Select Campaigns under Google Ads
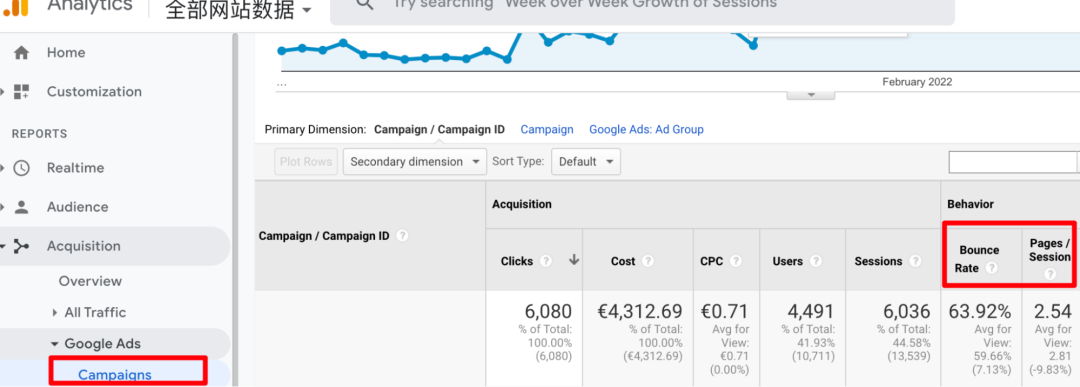Viewport: 1080px width, 387px height. (x=114, y=375)
